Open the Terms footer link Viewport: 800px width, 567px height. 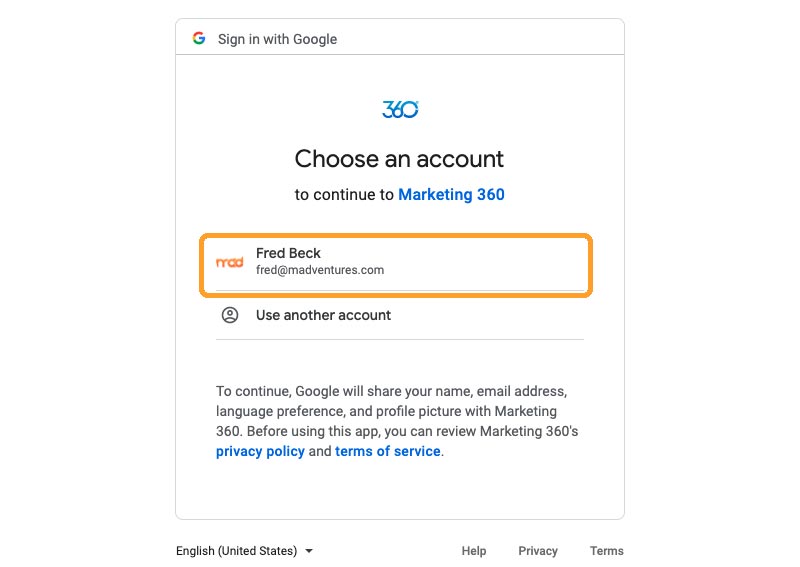(x=607, y=551)
